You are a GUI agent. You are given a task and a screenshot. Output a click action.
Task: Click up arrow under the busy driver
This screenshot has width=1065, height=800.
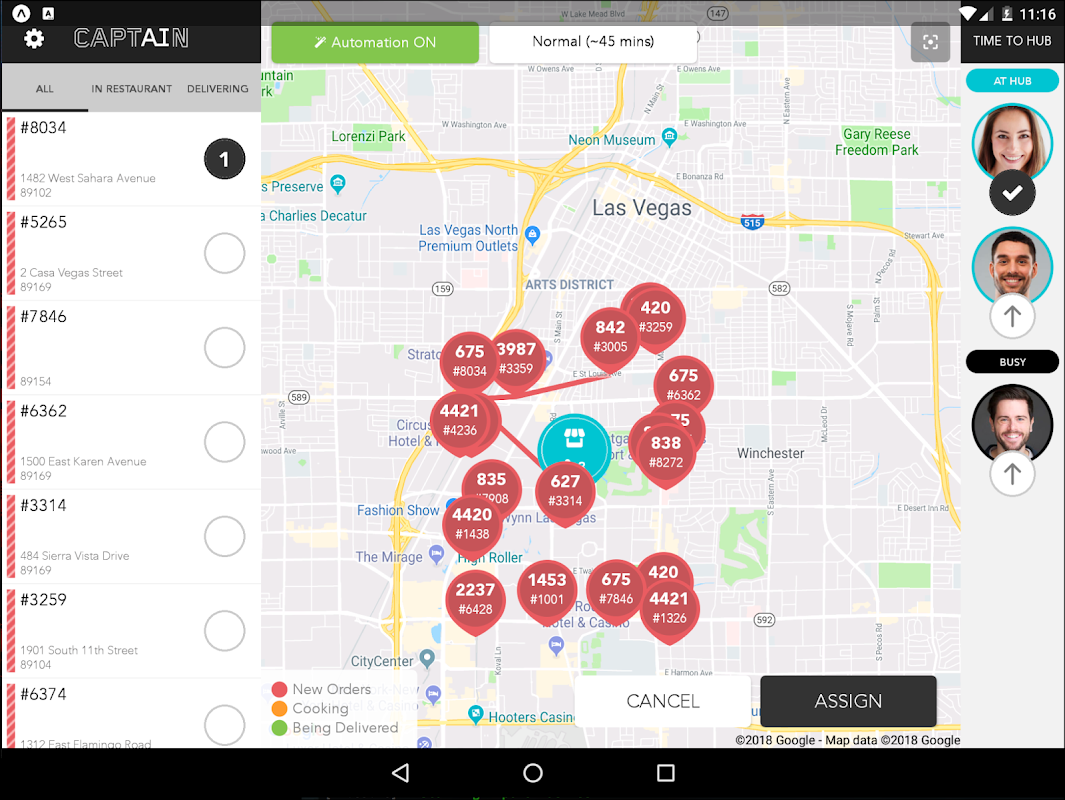[1012, 473]
